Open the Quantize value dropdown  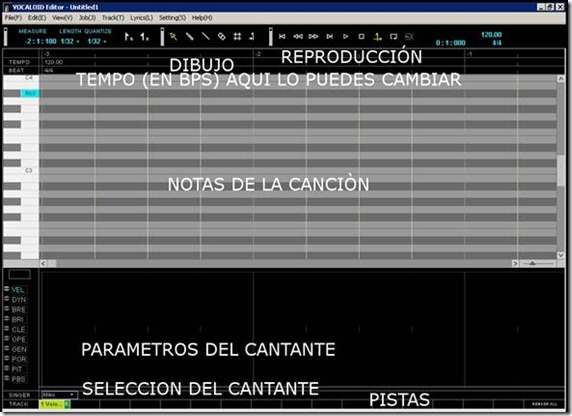[97, 42]
